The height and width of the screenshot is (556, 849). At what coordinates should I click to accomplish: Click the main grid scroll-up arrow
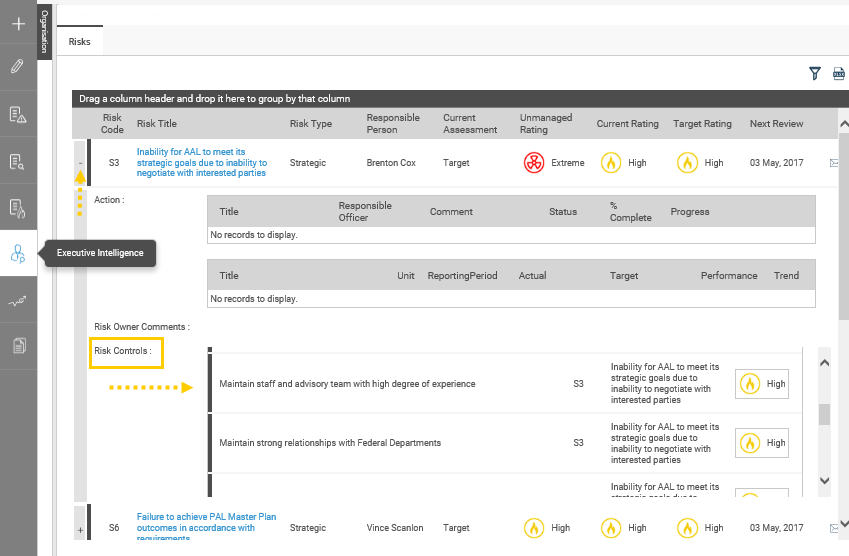pyautogui.click(x=843, y=122)
